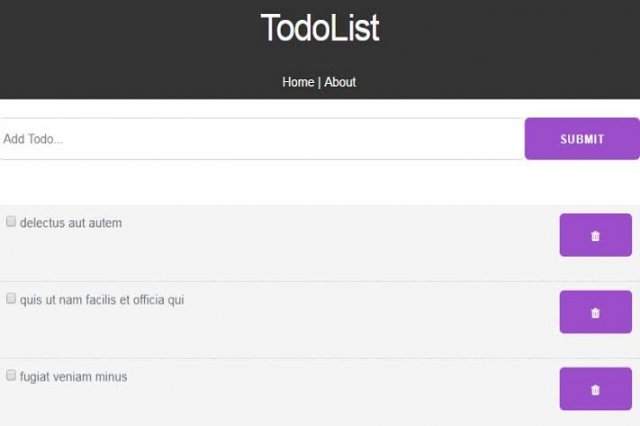Focus the "Add Todo..." input field
This screenshot has height=426, width=640.
pyautogui.click(x=261, y=139)
